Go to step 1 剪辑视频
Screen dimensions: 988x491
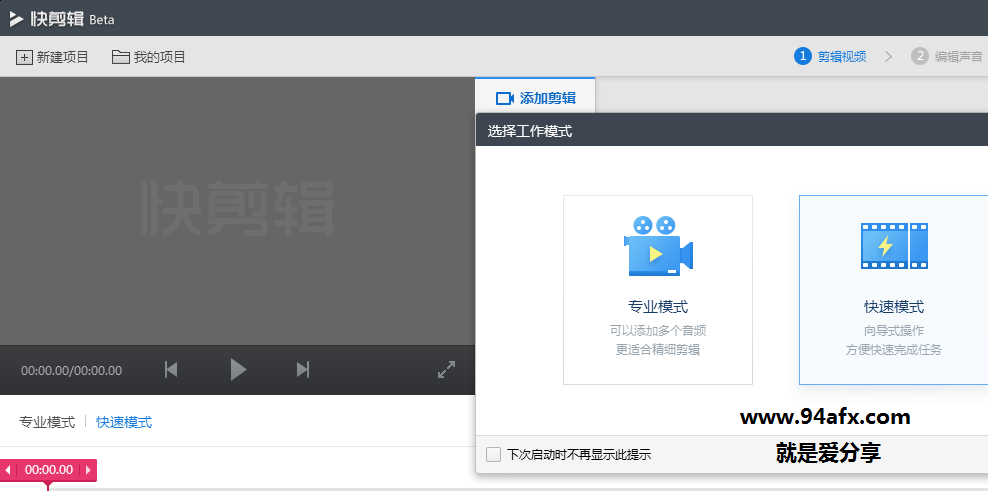click(x=830, y=57)
